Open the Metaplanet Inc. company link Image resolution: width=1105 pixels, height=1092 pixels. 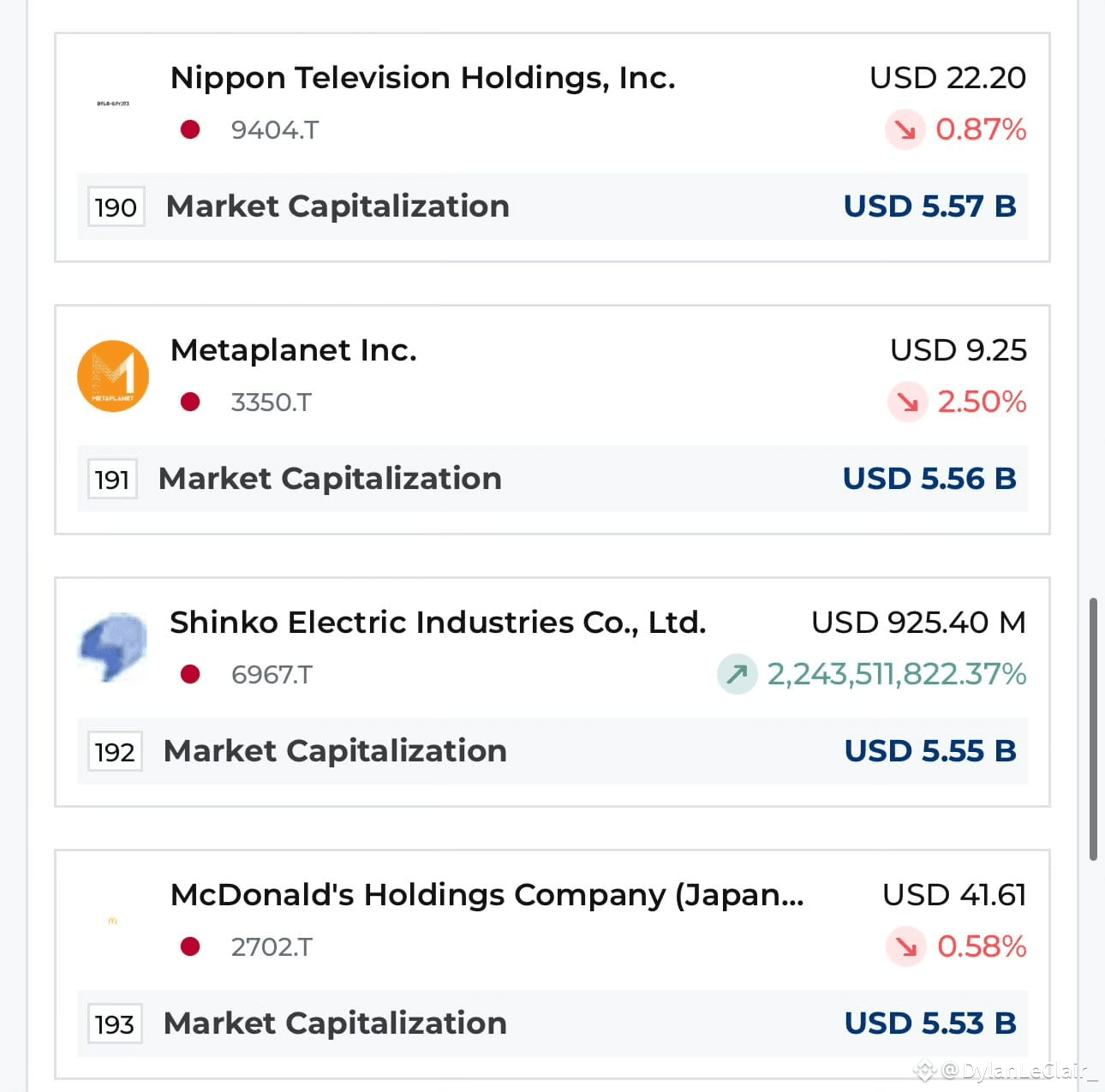(294, 350)
